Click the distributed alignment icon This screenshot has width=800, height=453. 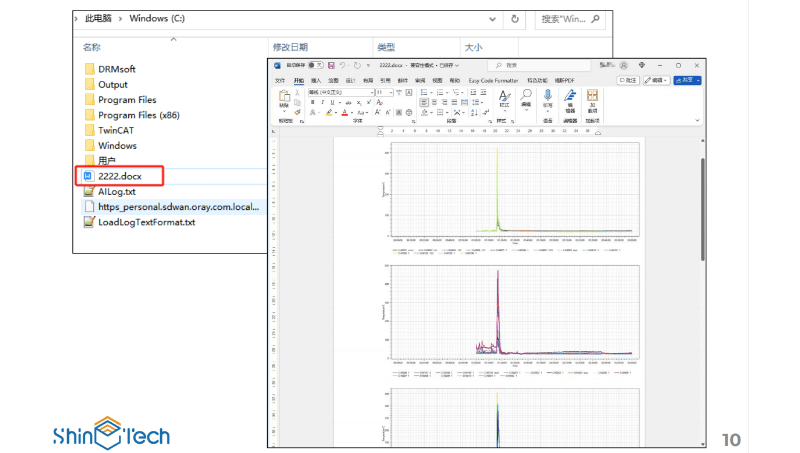464,103
